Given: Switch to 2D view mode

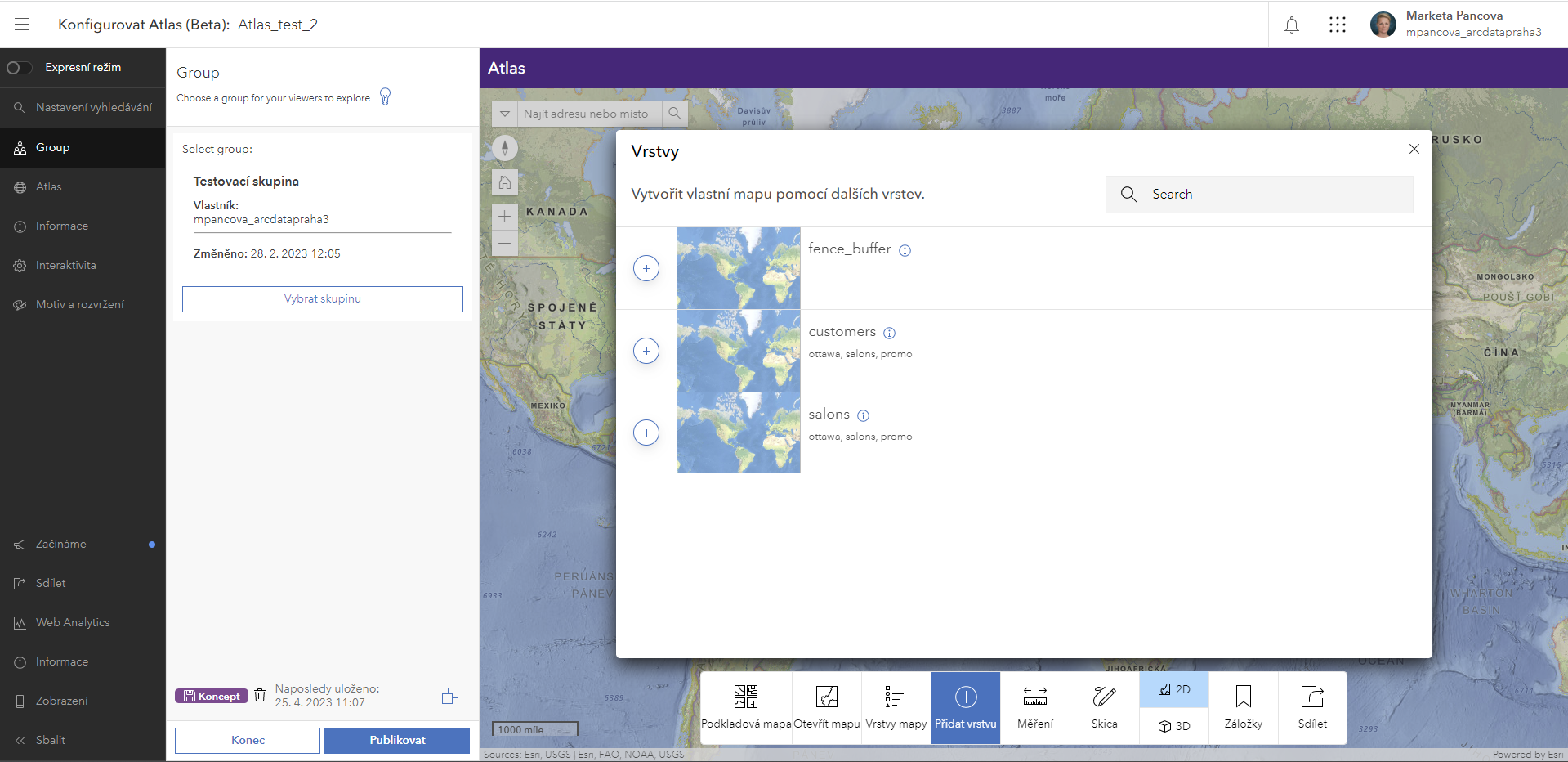Looking at the screenshot, I should tap(1173, 689).
